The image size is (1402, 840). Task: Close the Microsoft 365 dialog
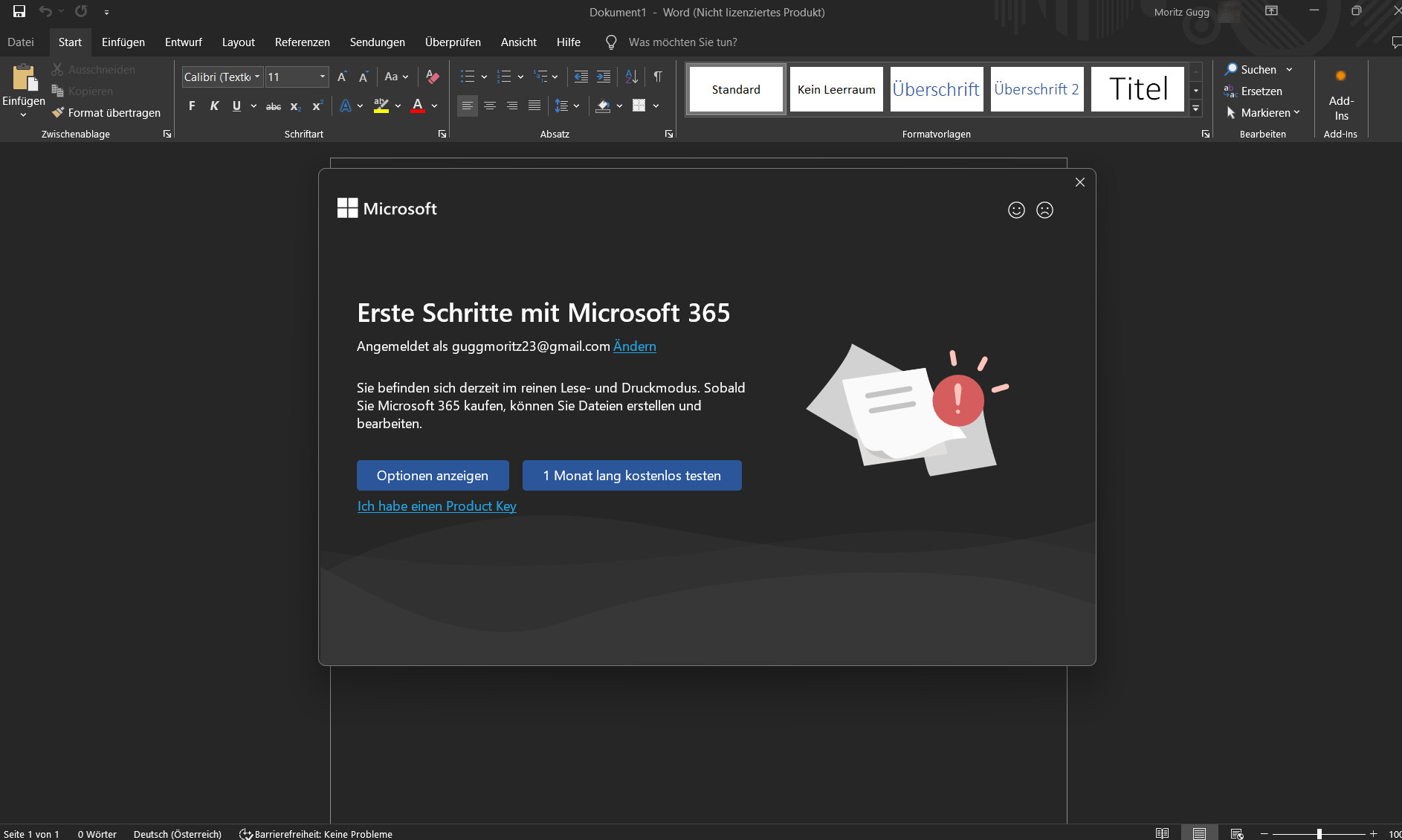(1080, 182)
